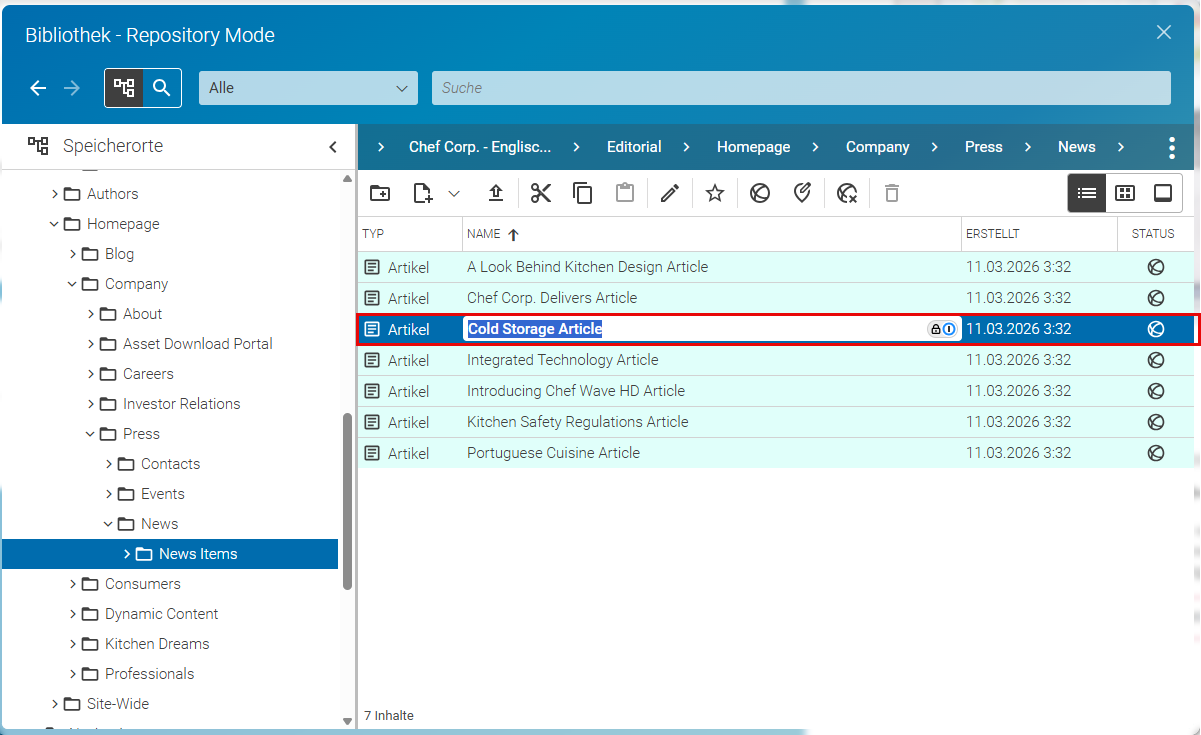The image size is (1201, 735).
Task: Click the copy icon in toolbar
Action: (x=583, y=193)
